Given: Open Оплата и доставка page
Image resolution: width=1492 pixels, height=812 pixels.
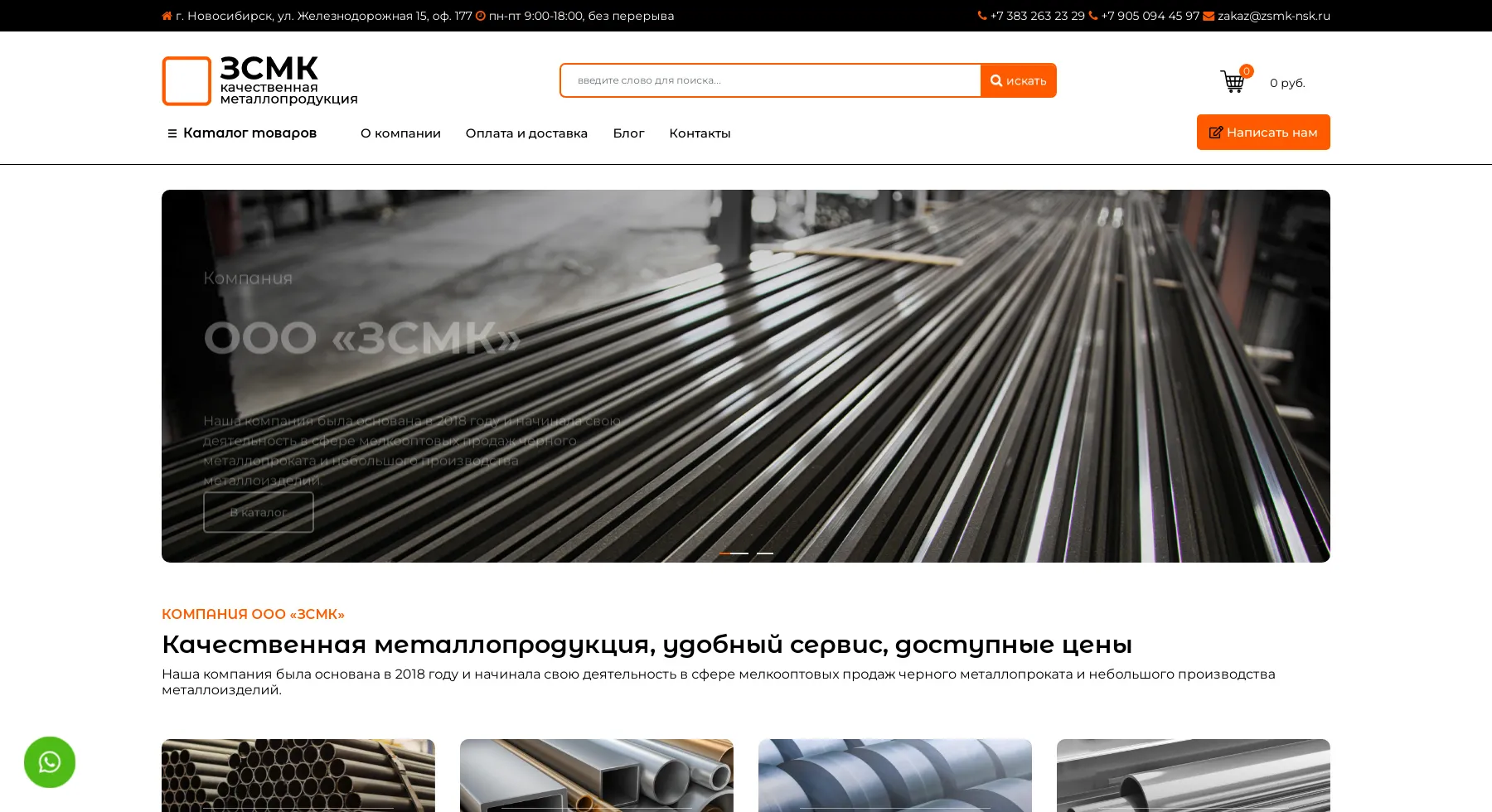Looking at the screenshot, I should 526,133.
